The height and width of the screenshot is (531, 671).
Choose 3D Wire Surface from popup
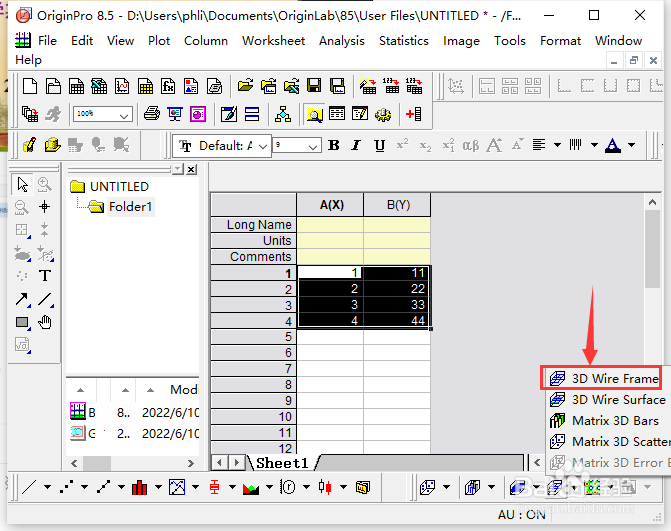click(x=609, y=399)
